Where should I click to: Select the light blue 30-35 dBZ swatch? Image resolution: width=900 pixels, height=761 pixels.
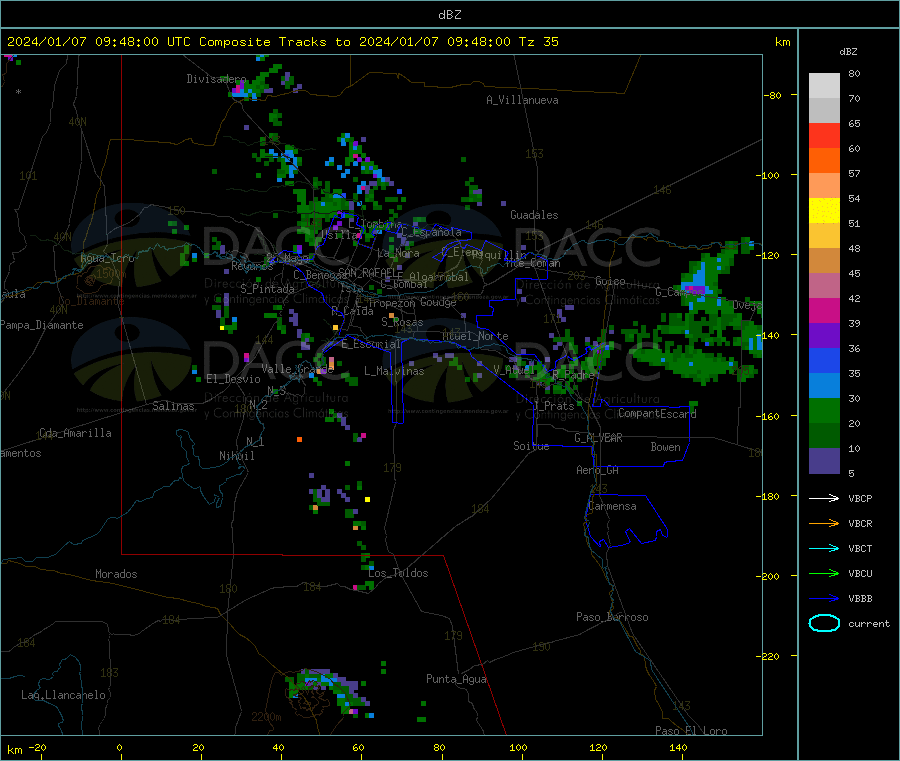point(824,386)
